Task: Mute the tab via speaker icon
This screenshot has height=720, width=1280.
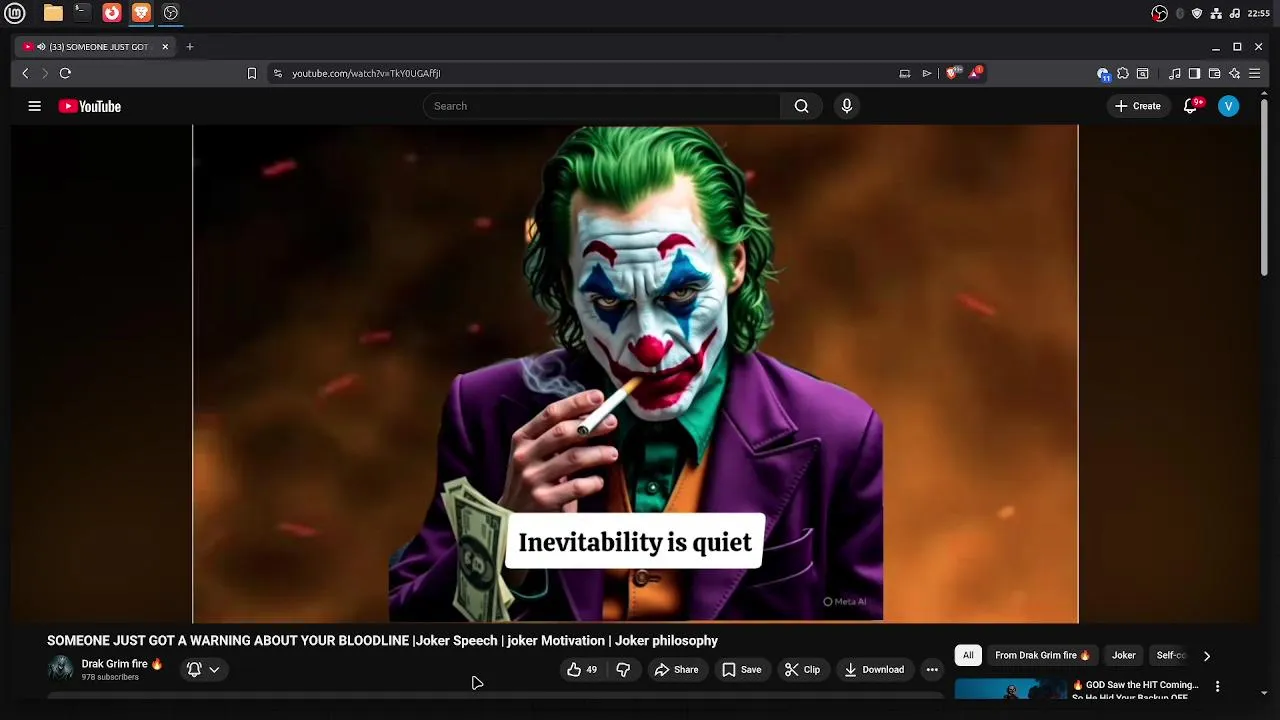Action: [x=41, y=47]
